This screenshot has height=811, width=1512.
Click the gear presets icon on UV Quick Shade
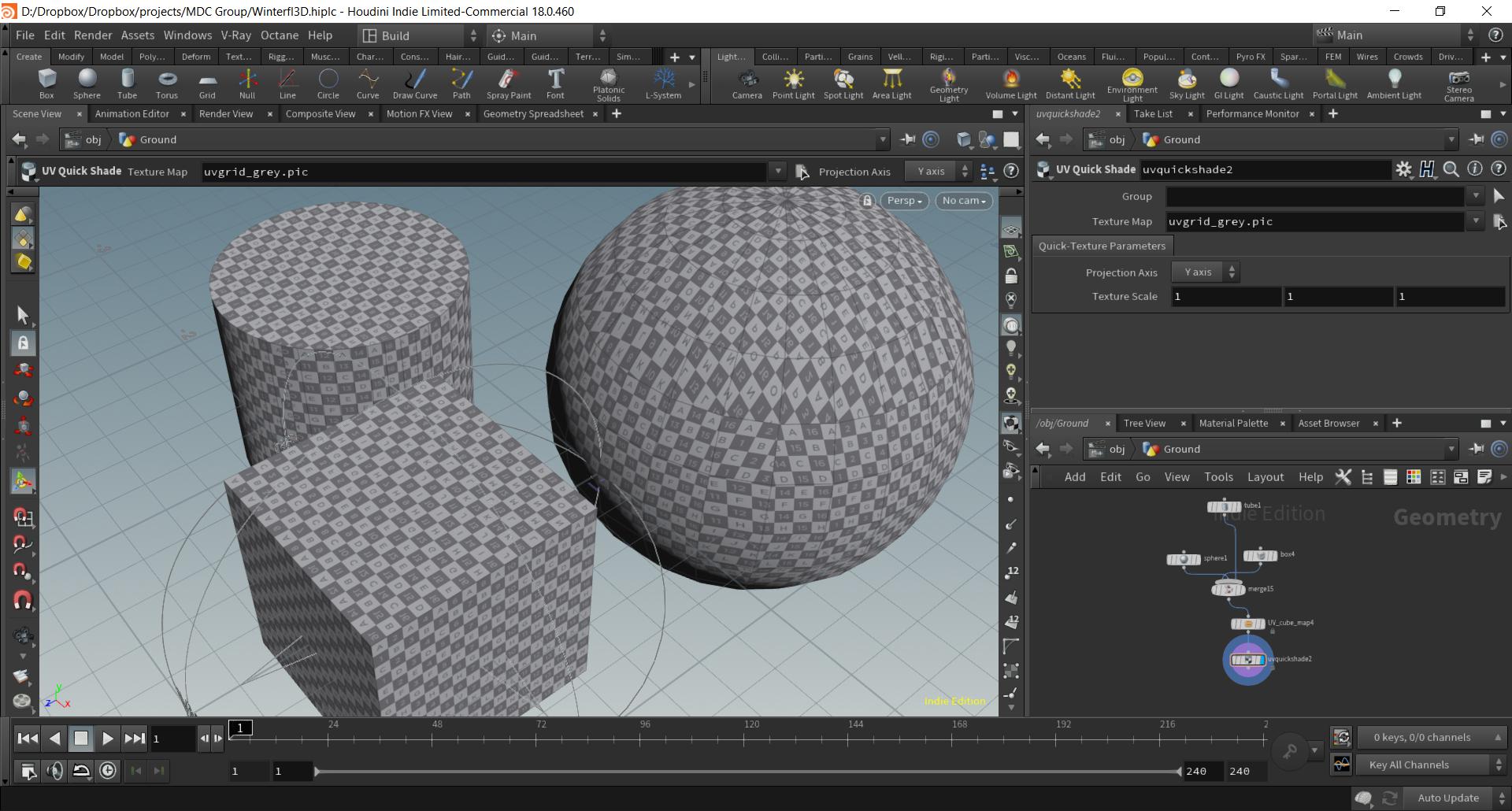[1405, 168]
